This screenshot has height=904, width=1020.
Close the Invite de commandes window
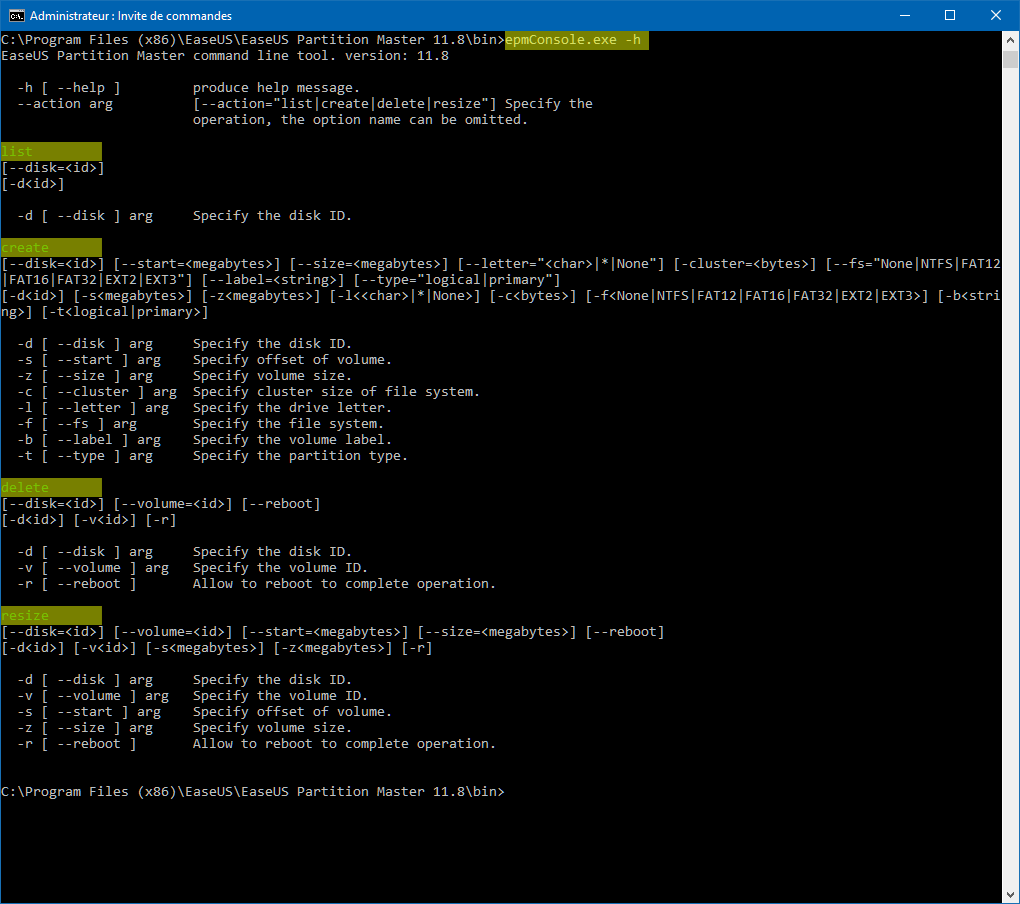(x=995, y=15)
